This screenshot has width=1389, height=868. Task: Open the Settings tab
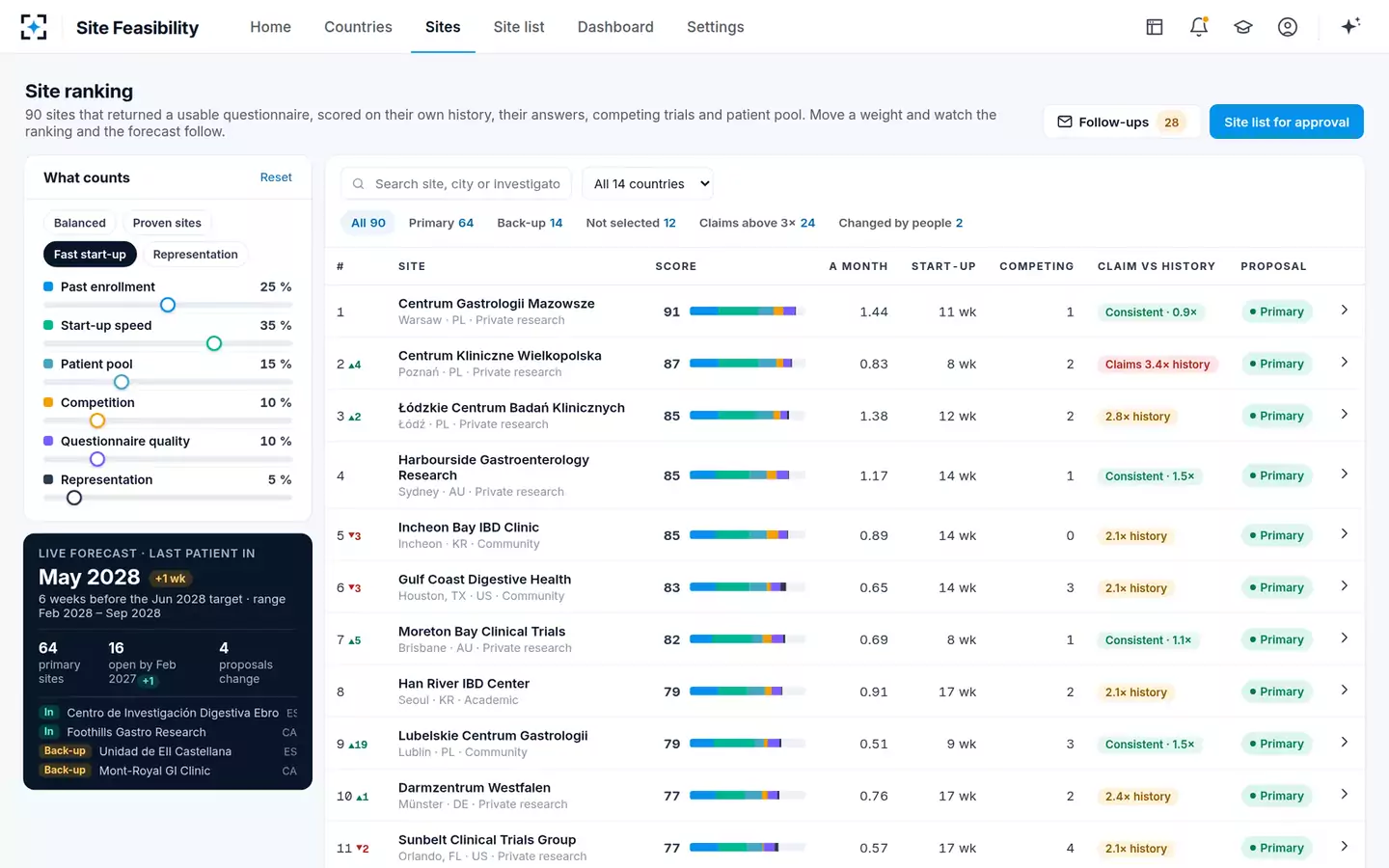pyautogui.click(x=715, y=27)
